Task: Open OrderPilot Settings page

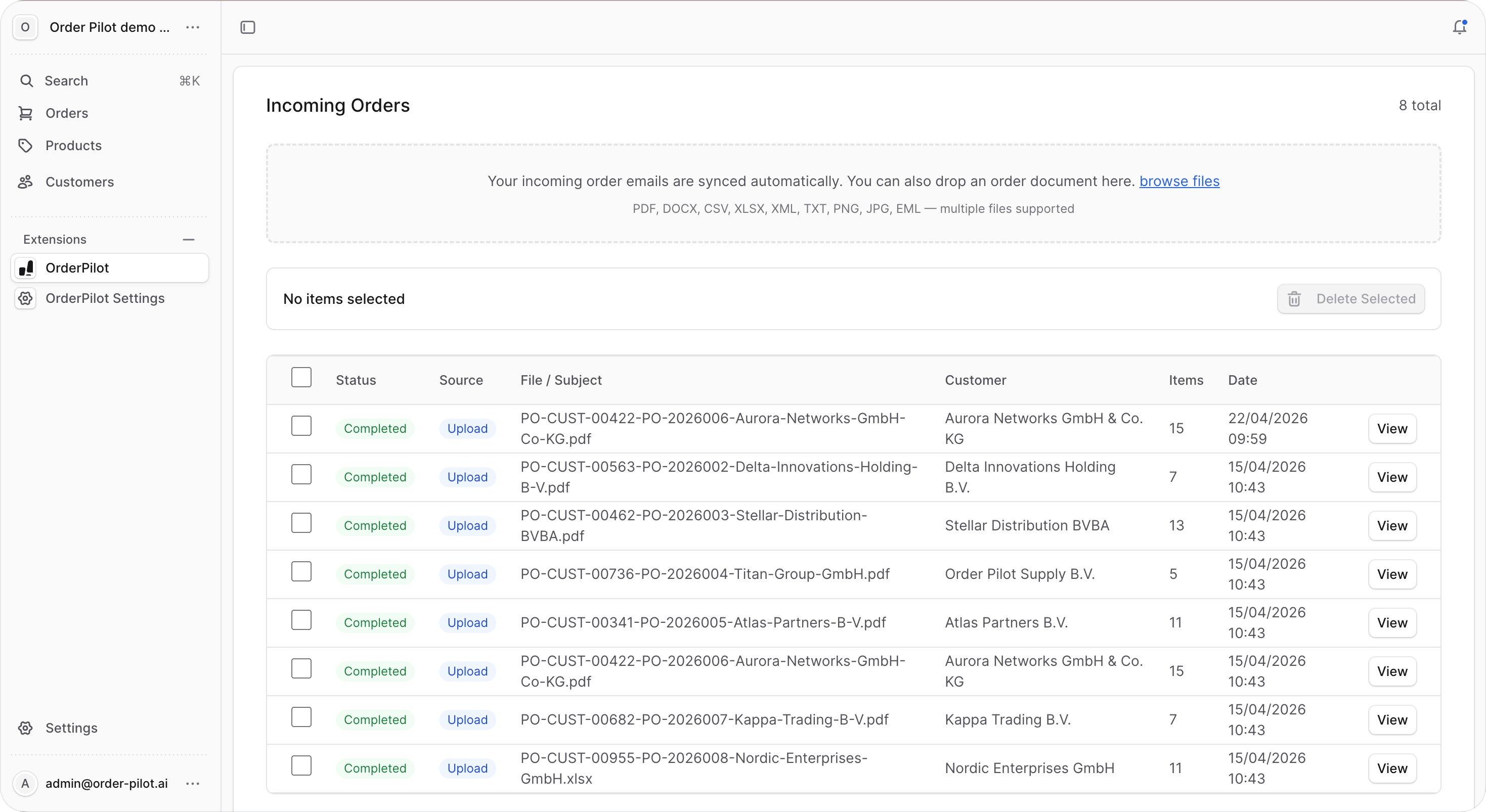Action: point(110,298)
